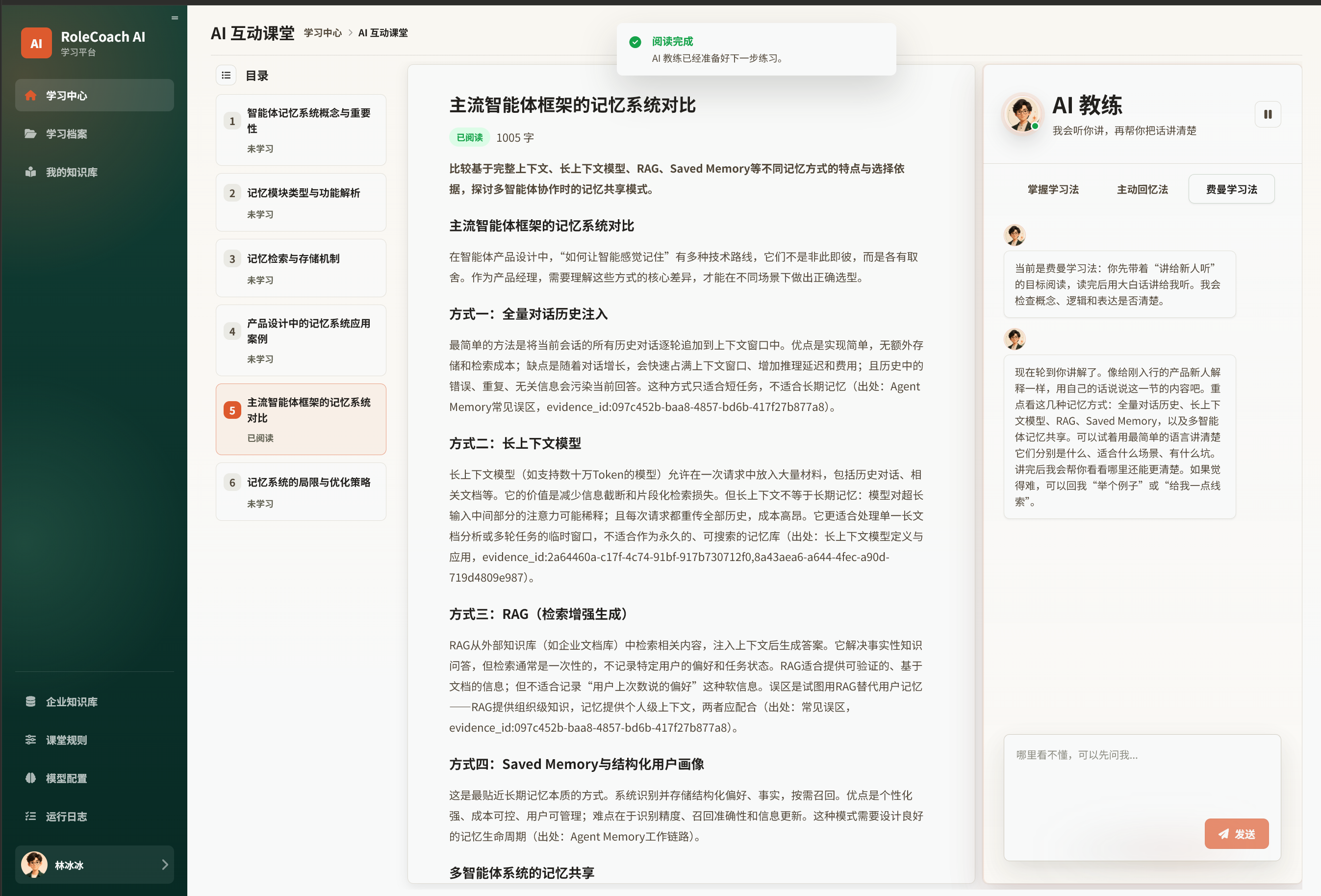Image resolution: width=1321 pixels, height=896 pixels.
Task: Click the coach message starting 当前是费曼学习法
Action: 1119,284
